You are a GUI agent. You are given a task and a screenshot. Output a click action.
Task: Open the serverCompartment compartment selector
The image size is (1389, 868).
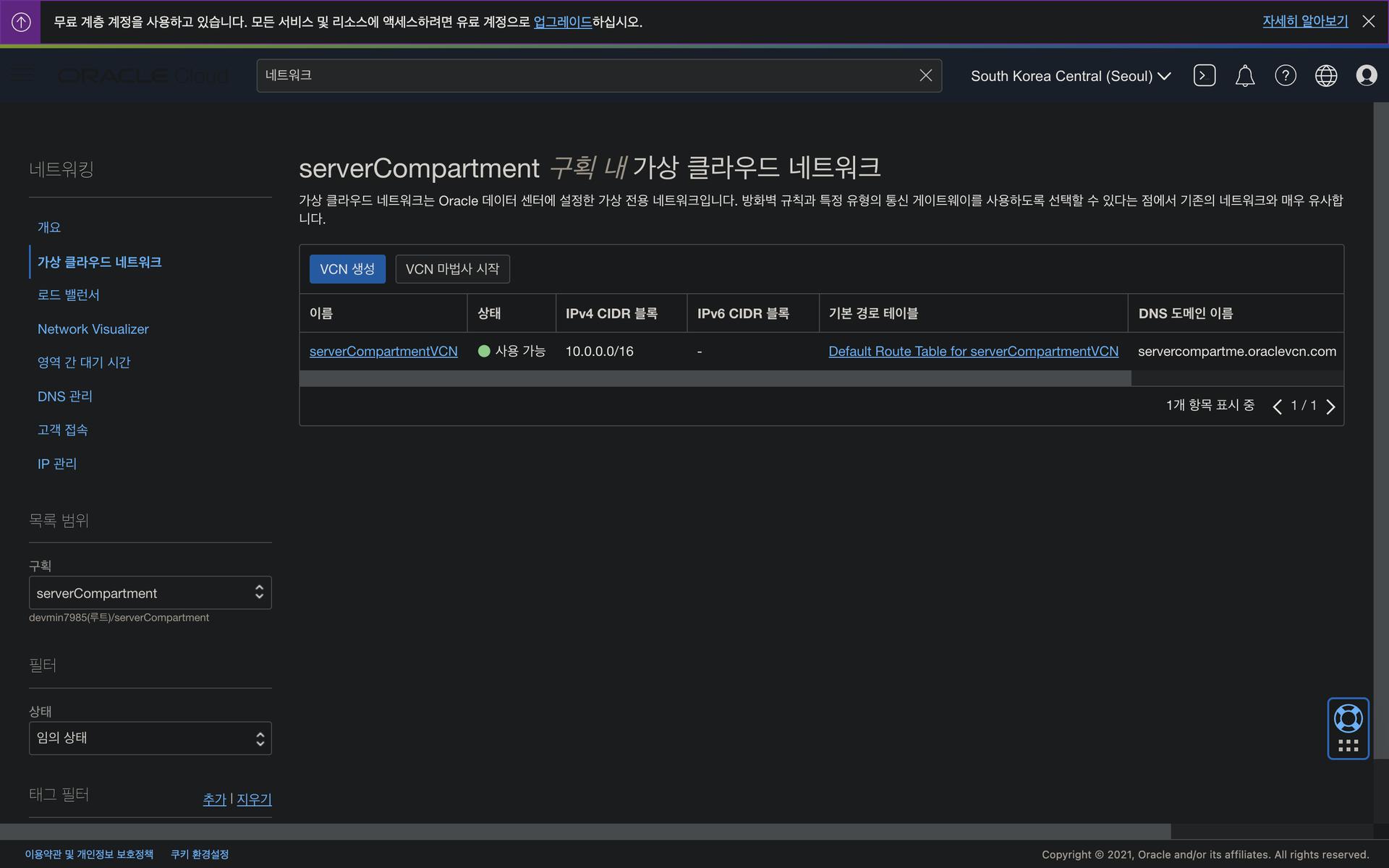click(150, 592)
